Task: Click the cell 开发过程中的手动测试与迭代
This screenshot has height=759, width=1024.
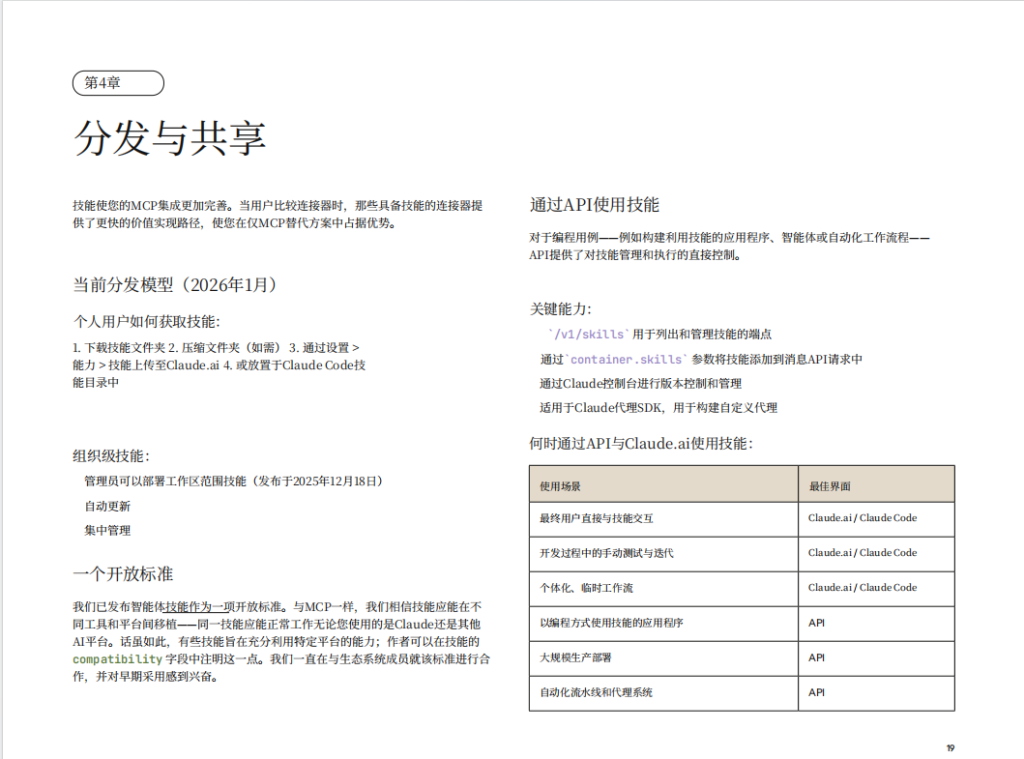Action: tap(664, 554)
